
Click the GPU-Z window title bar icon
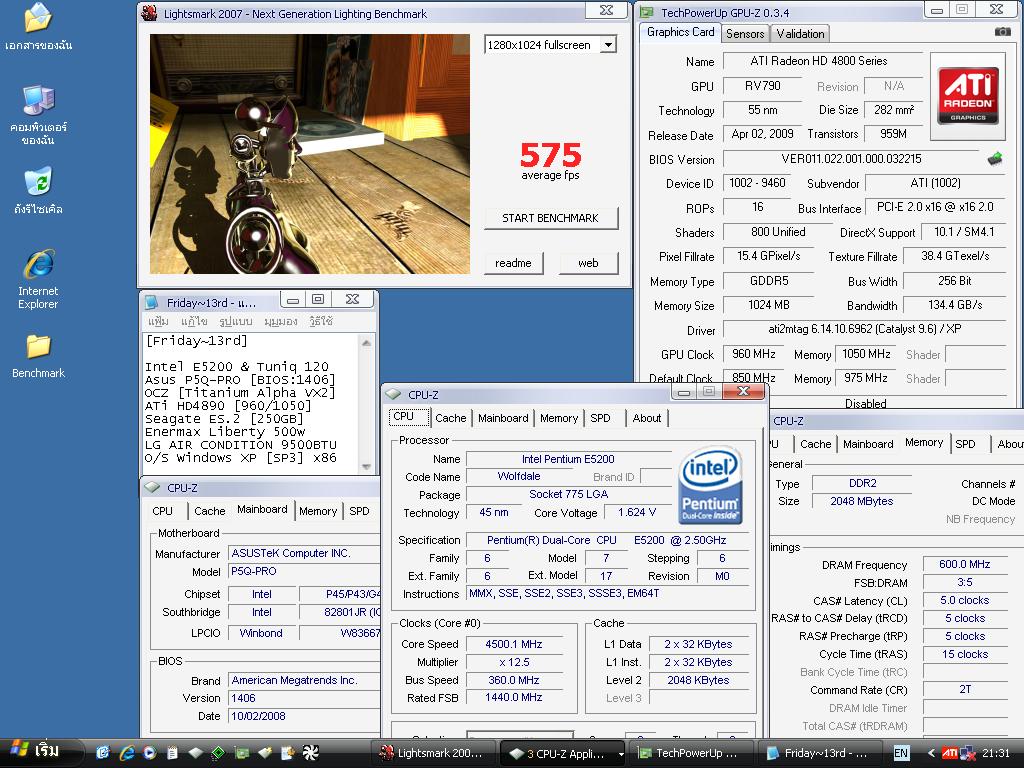pyautogui.click(x=647, y=12)
